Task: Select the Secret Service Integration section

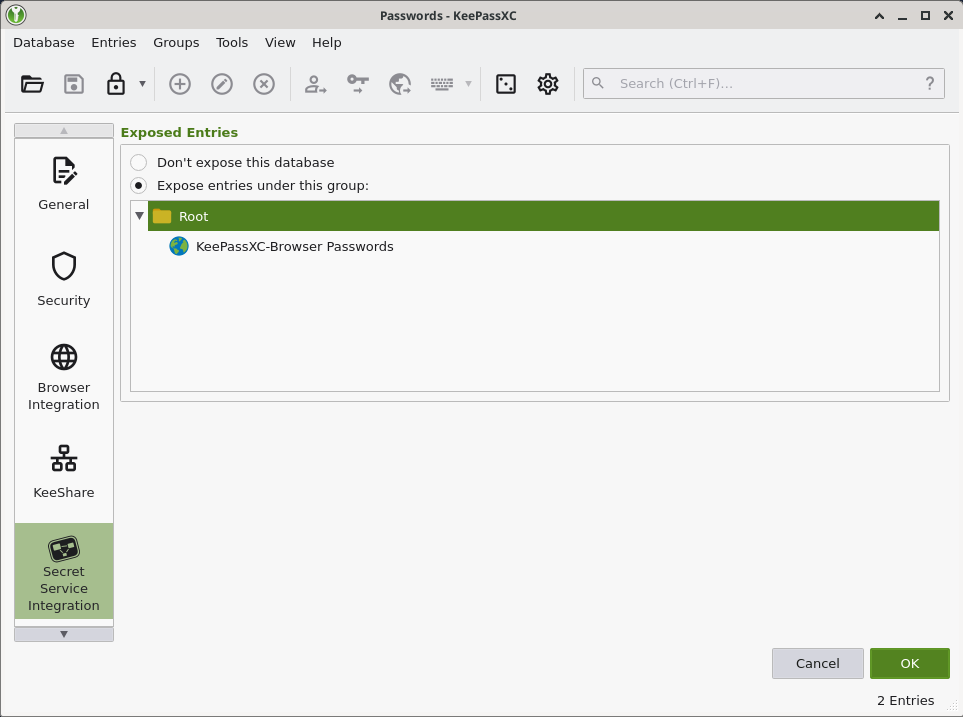Action: click(x=64, y=572)
